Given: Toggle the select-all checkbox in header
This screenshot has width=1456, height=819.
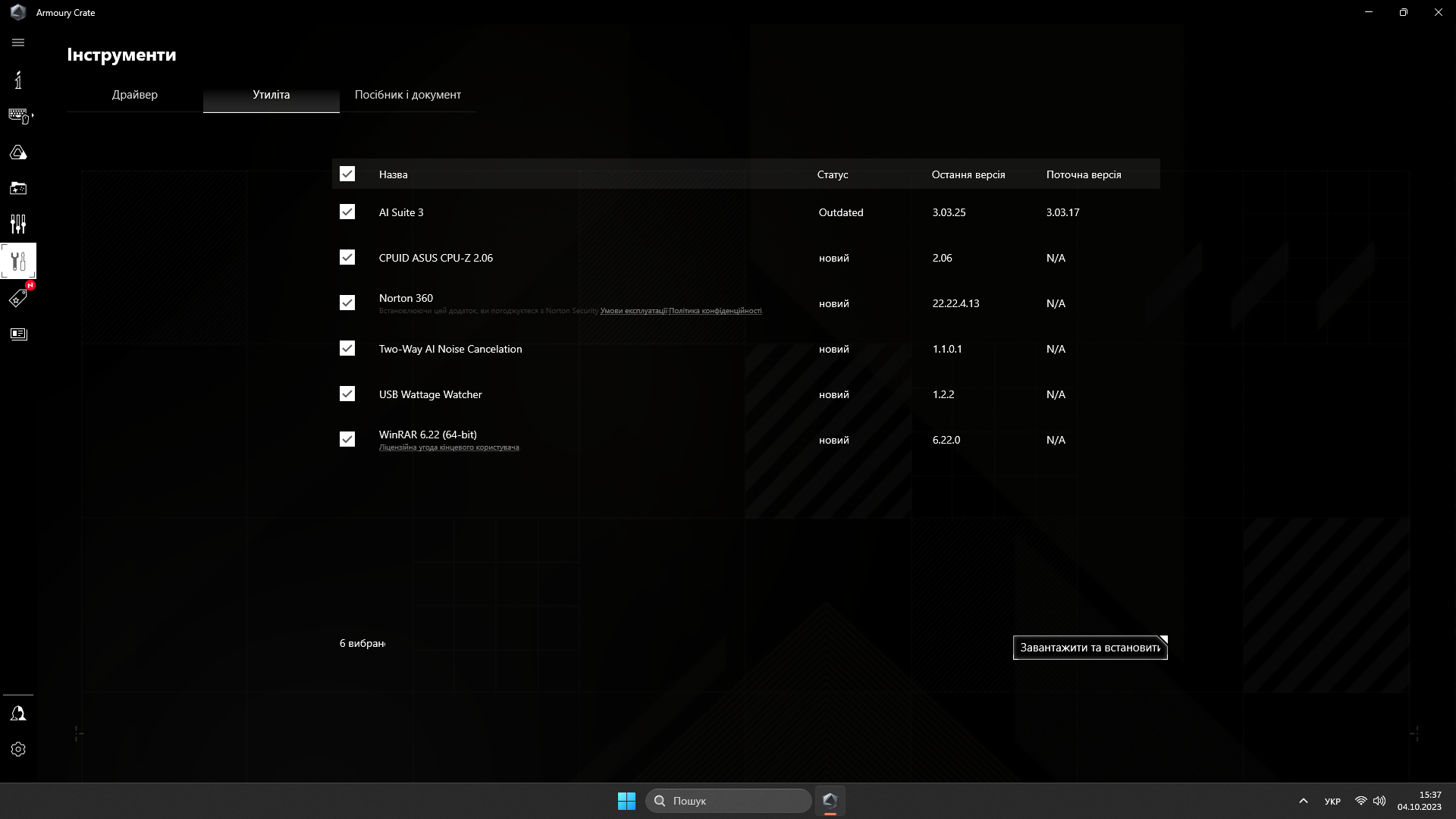Looking at the screenshot, I should coord(347,174).
